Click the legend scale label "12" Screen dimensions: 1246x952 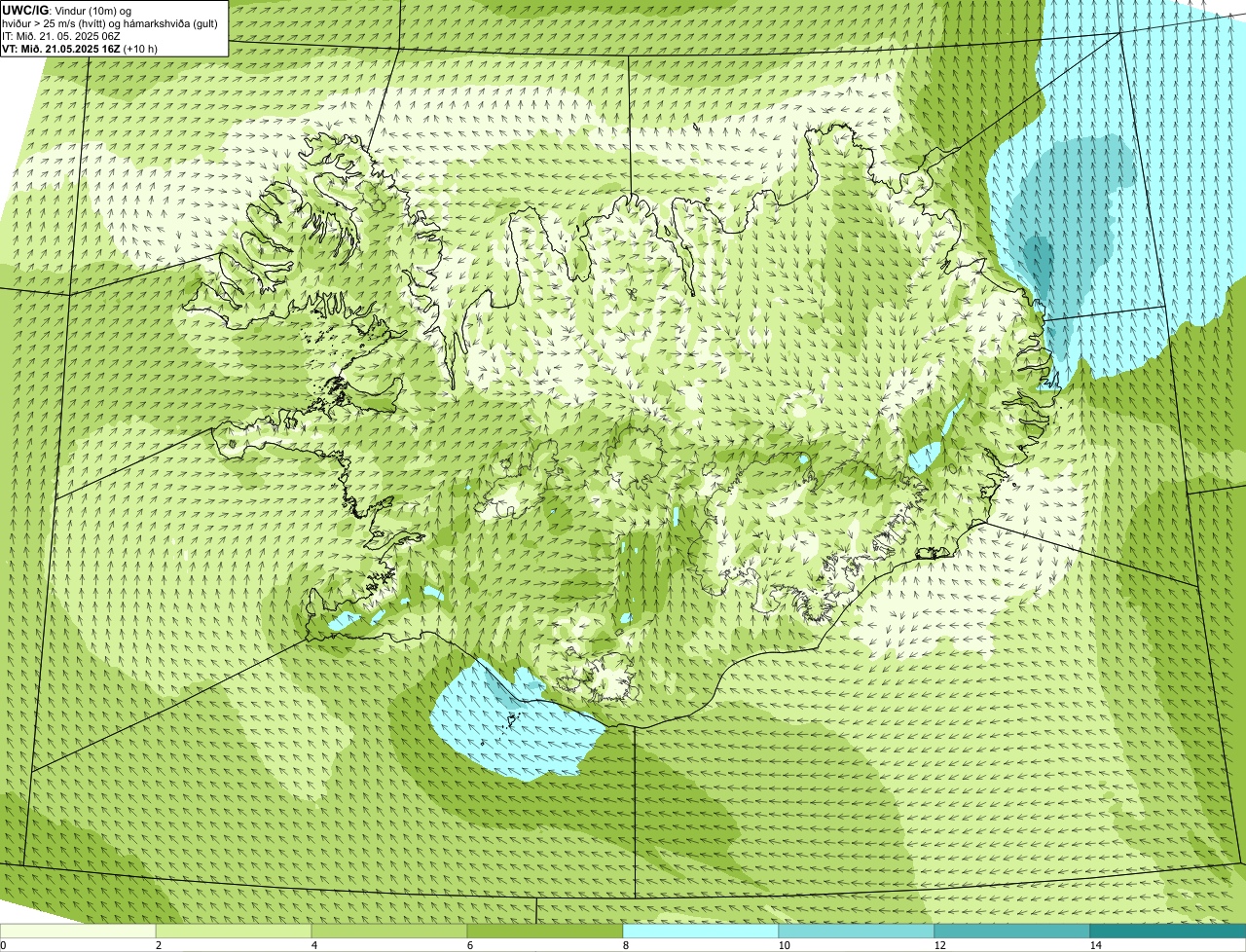939,945
